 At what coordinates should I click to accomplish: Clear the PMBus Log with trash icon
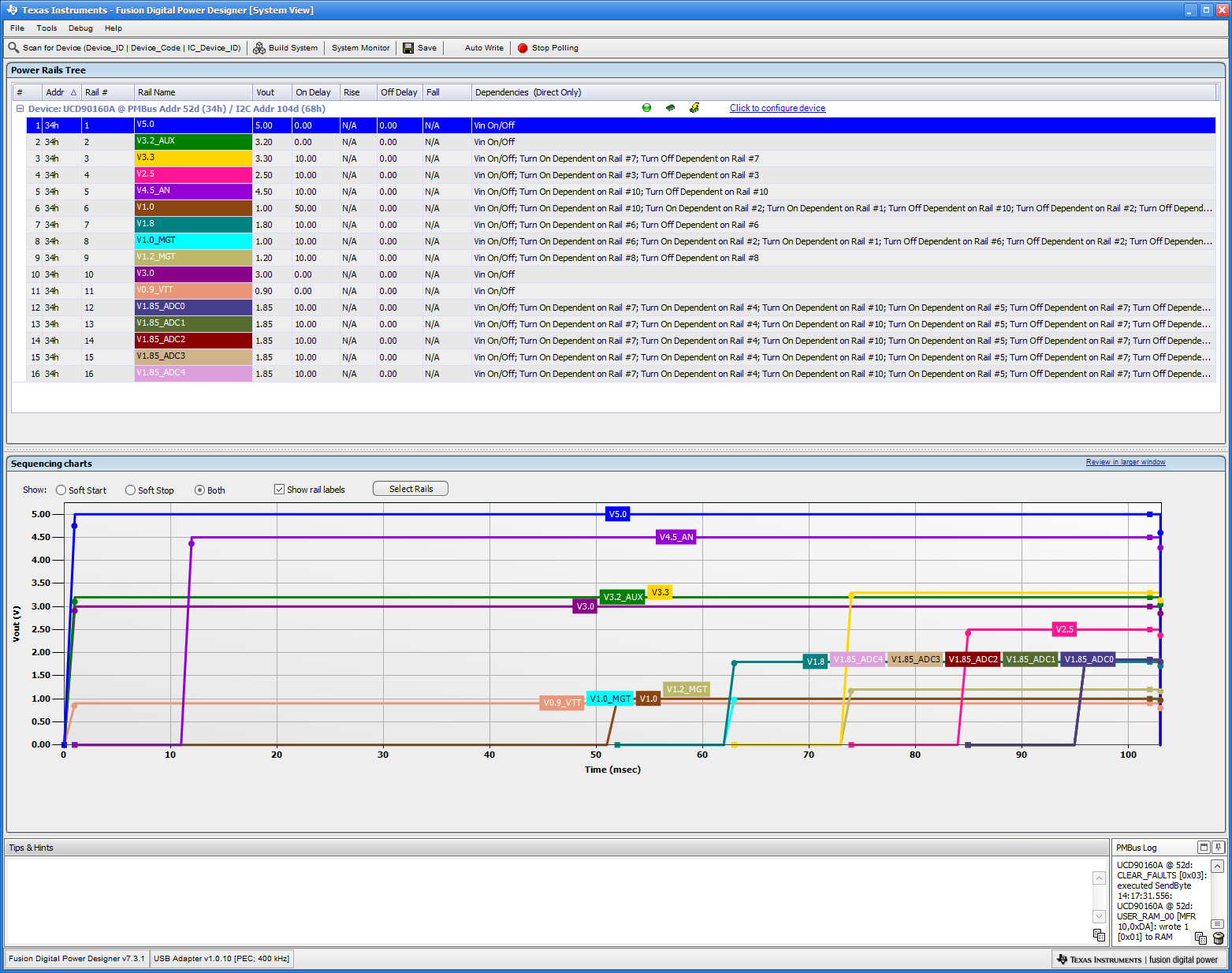(x=1219, y=938)
